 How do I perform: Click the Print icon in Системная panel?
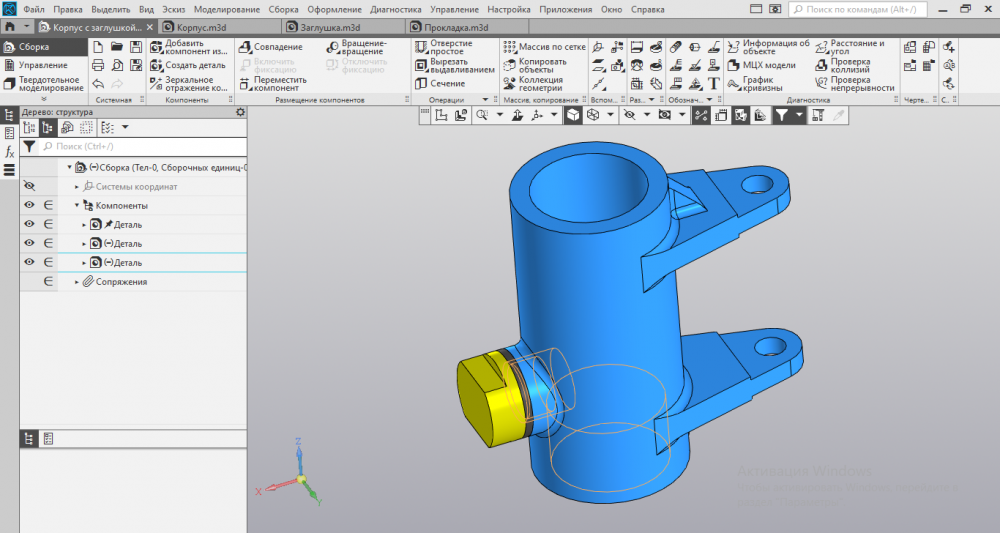[x=98, y=65]
